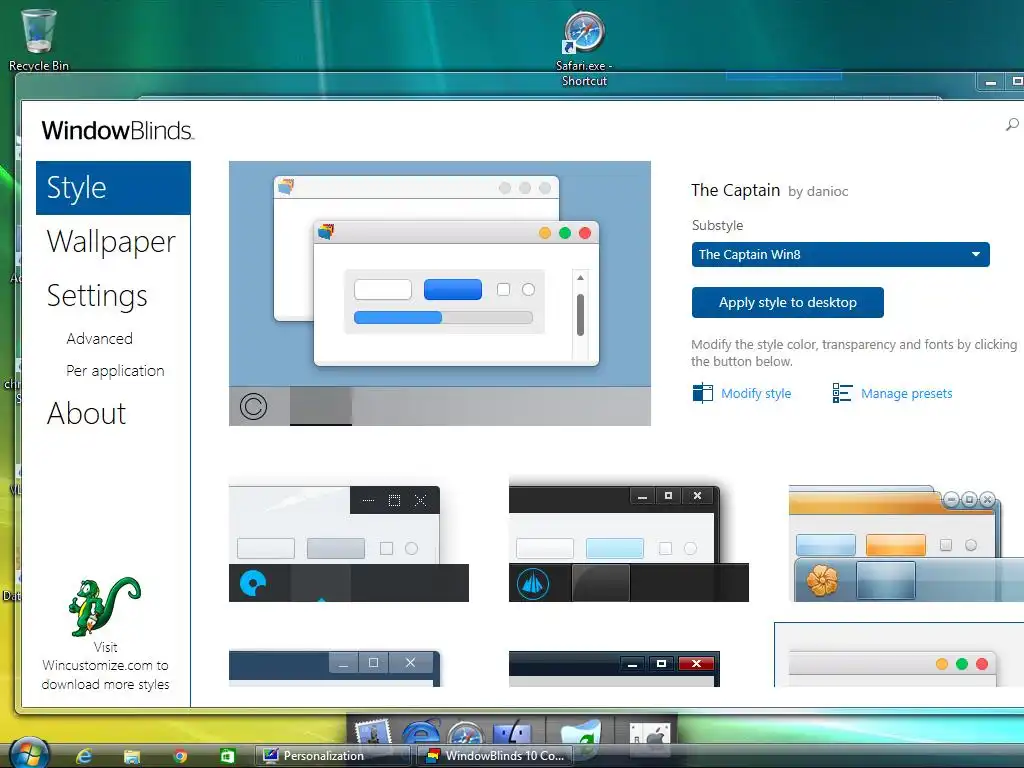
Task: Open the About section
Action: pyautogui.click(x=86, y=413)
